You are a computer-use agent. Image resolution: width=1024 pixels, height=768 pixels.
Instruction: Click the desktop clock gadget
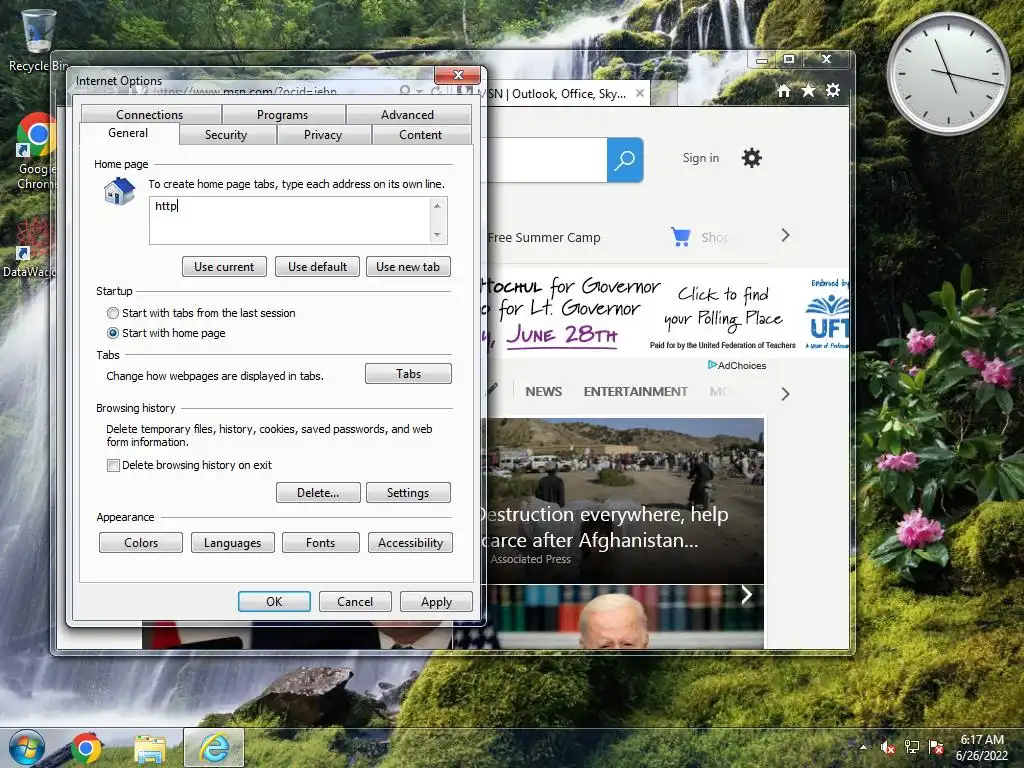[x=948, y=73]
